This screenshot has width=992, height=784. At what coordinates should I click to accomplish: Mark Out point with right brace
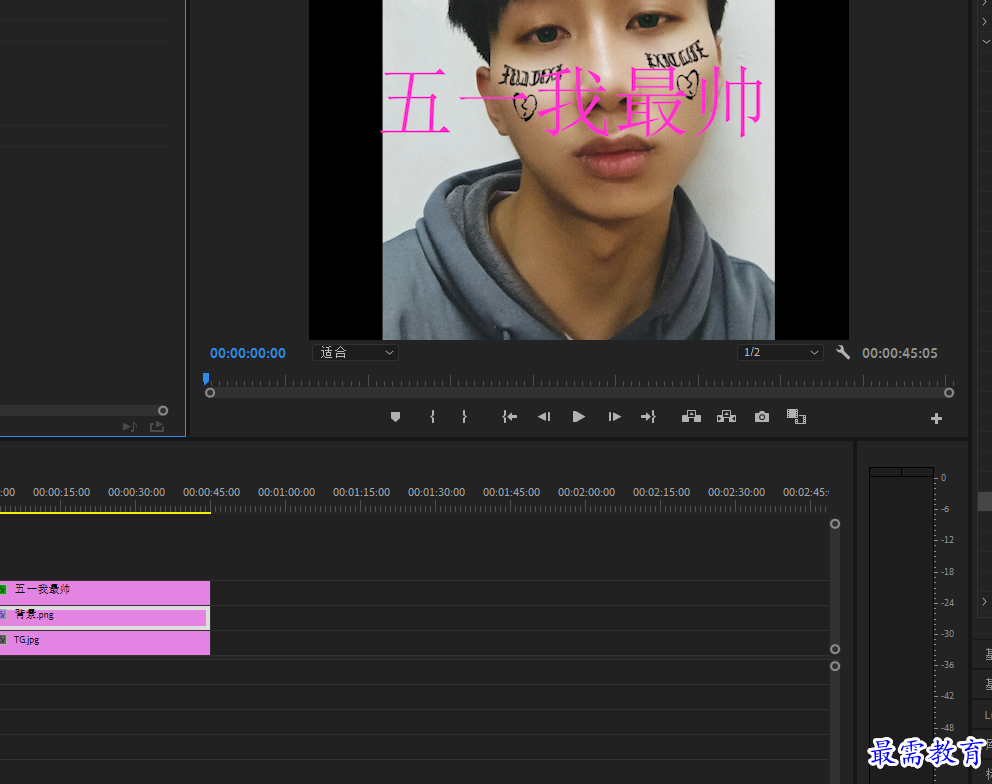[x=464, y=416]
